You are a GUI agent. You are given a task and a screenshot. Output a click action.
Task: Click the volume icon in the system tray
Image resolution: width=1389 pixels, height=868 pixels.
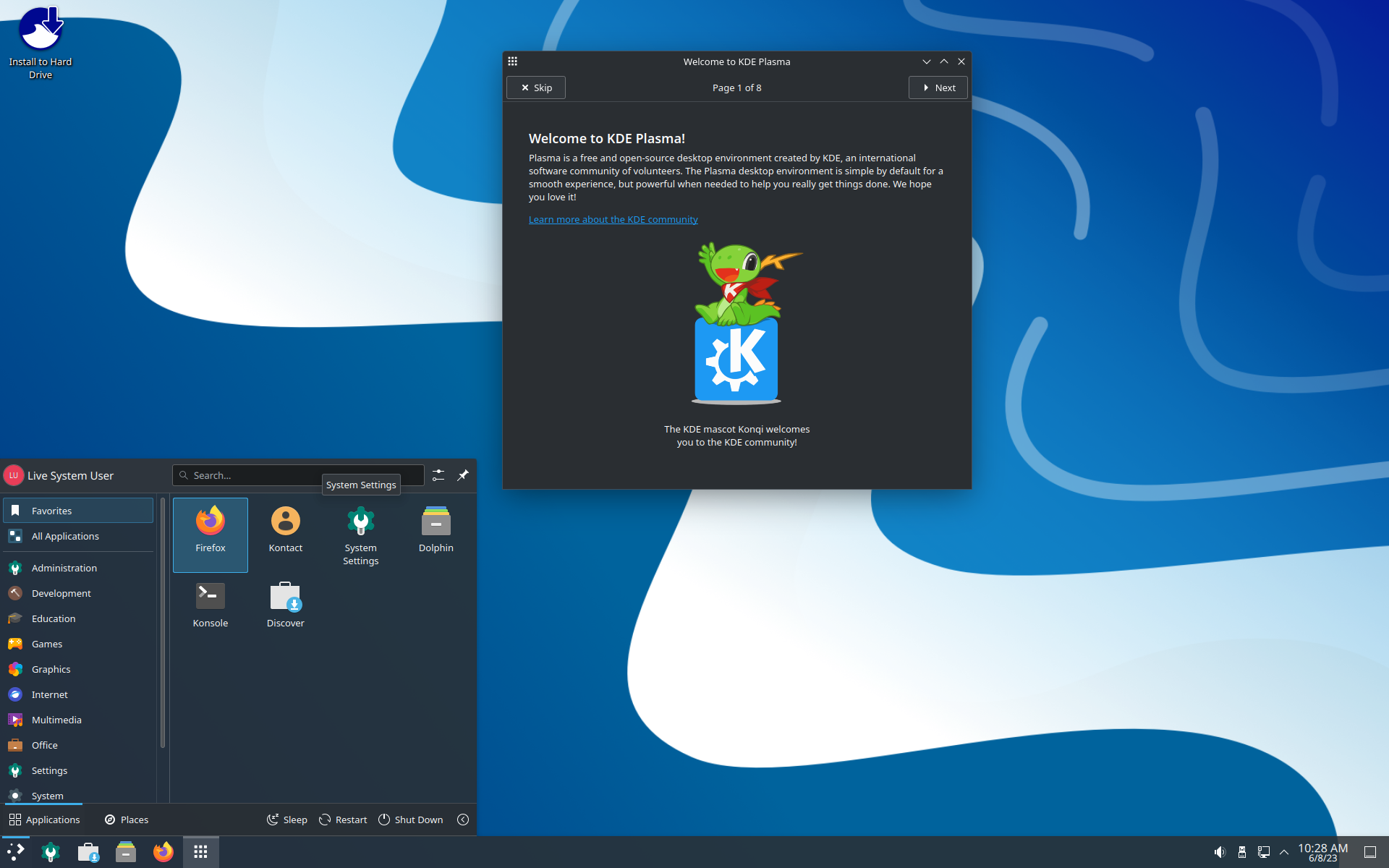(1220, 851)
